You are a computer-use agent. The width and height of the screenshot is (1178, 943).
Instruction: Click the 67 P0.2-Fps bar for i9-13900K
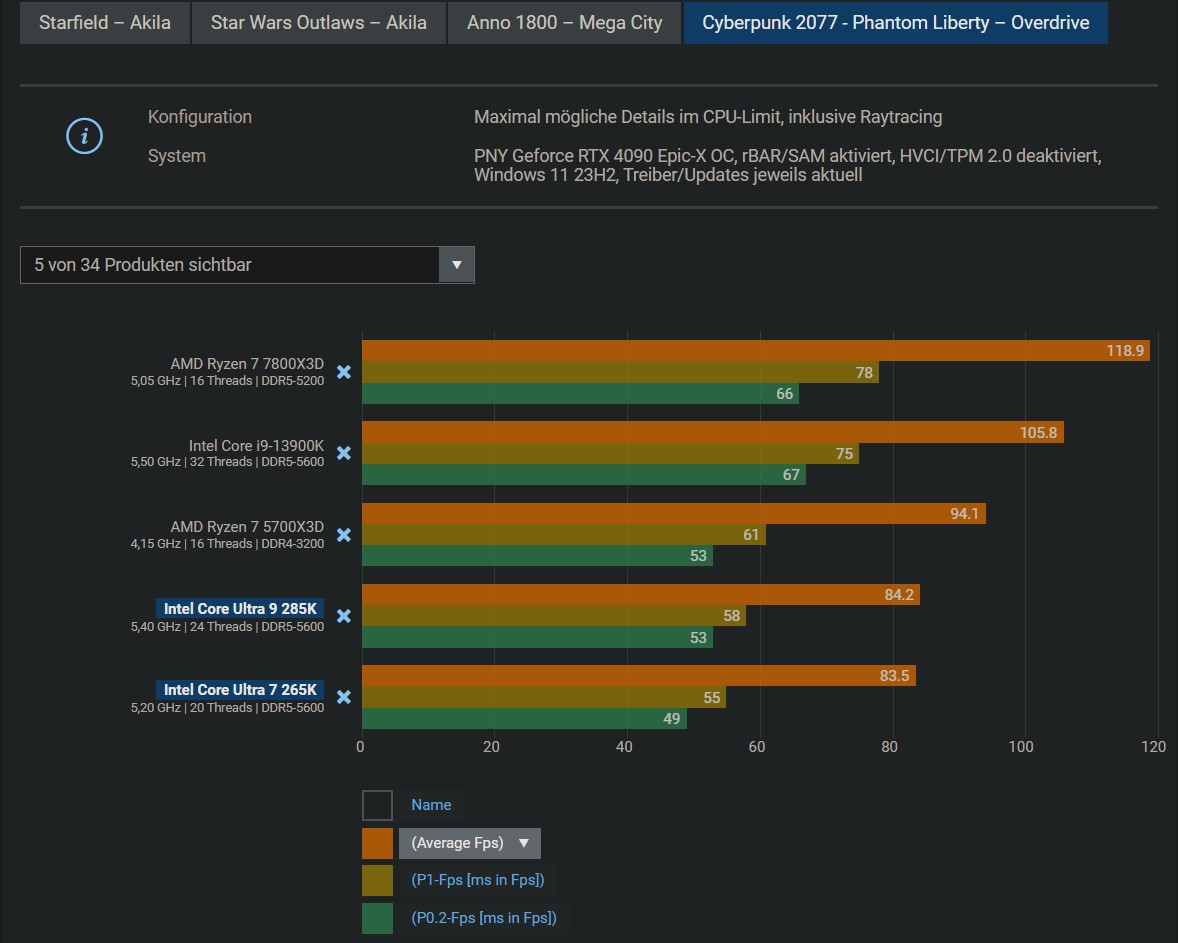click(584, 475)
